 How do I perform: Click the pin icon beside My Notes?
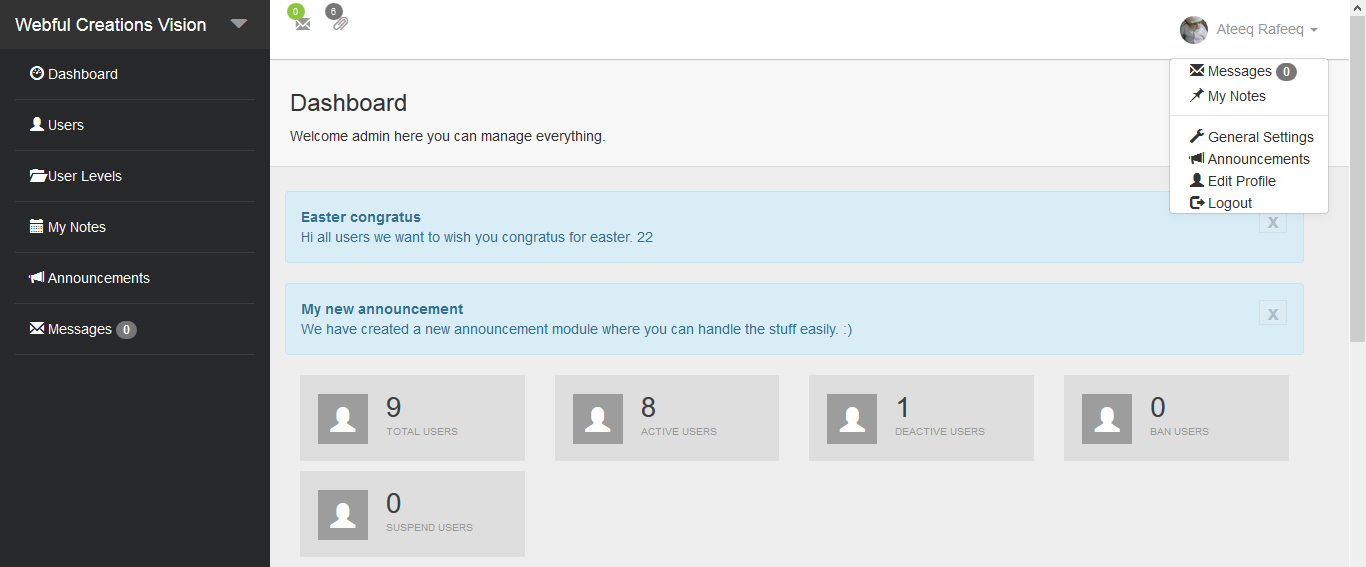tap(1196, 96)
